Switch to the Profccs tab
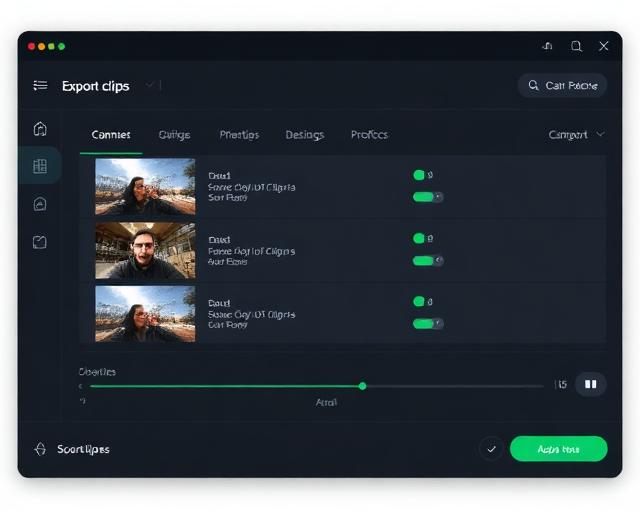The image size is (640, 512). click(x=369, y=135)
